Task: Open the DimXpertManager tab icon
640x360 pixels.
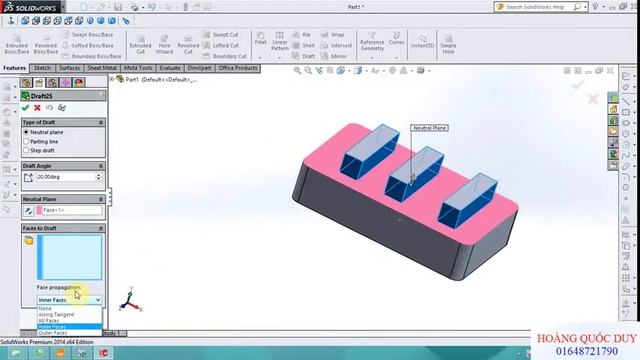Action: [65, 83]
